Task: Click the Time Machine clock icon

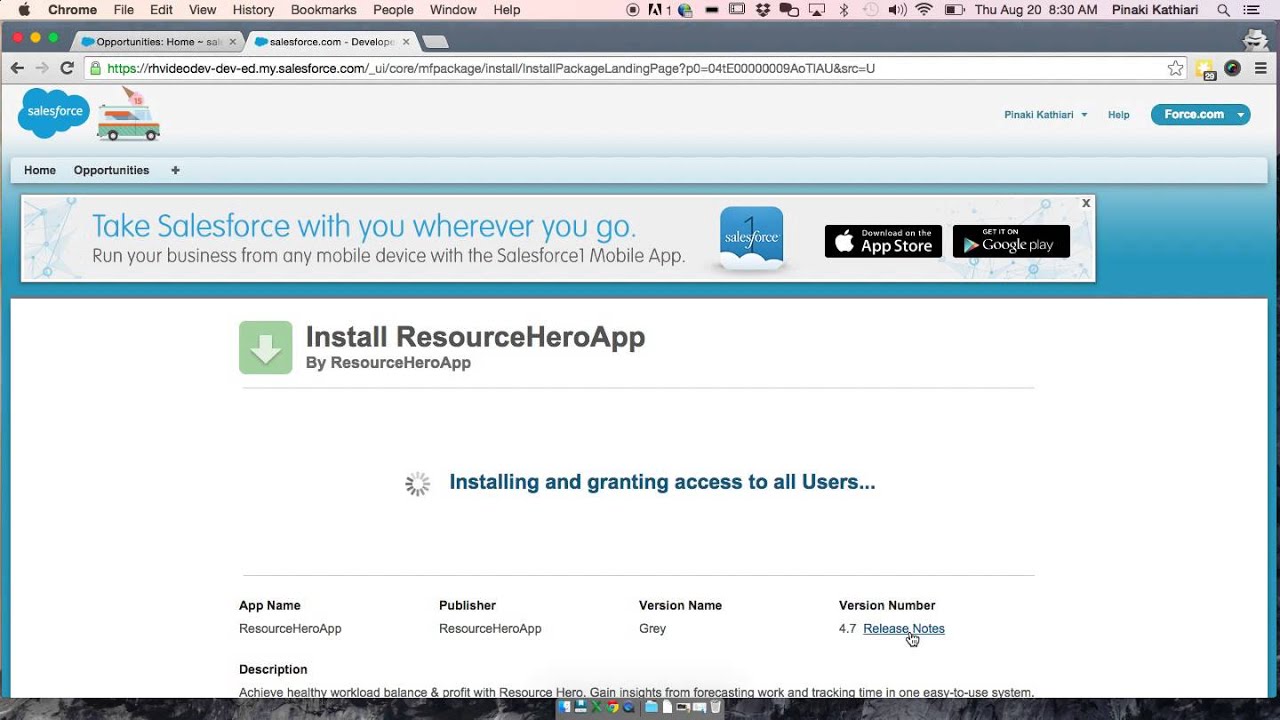Action: tap(870, 10)
